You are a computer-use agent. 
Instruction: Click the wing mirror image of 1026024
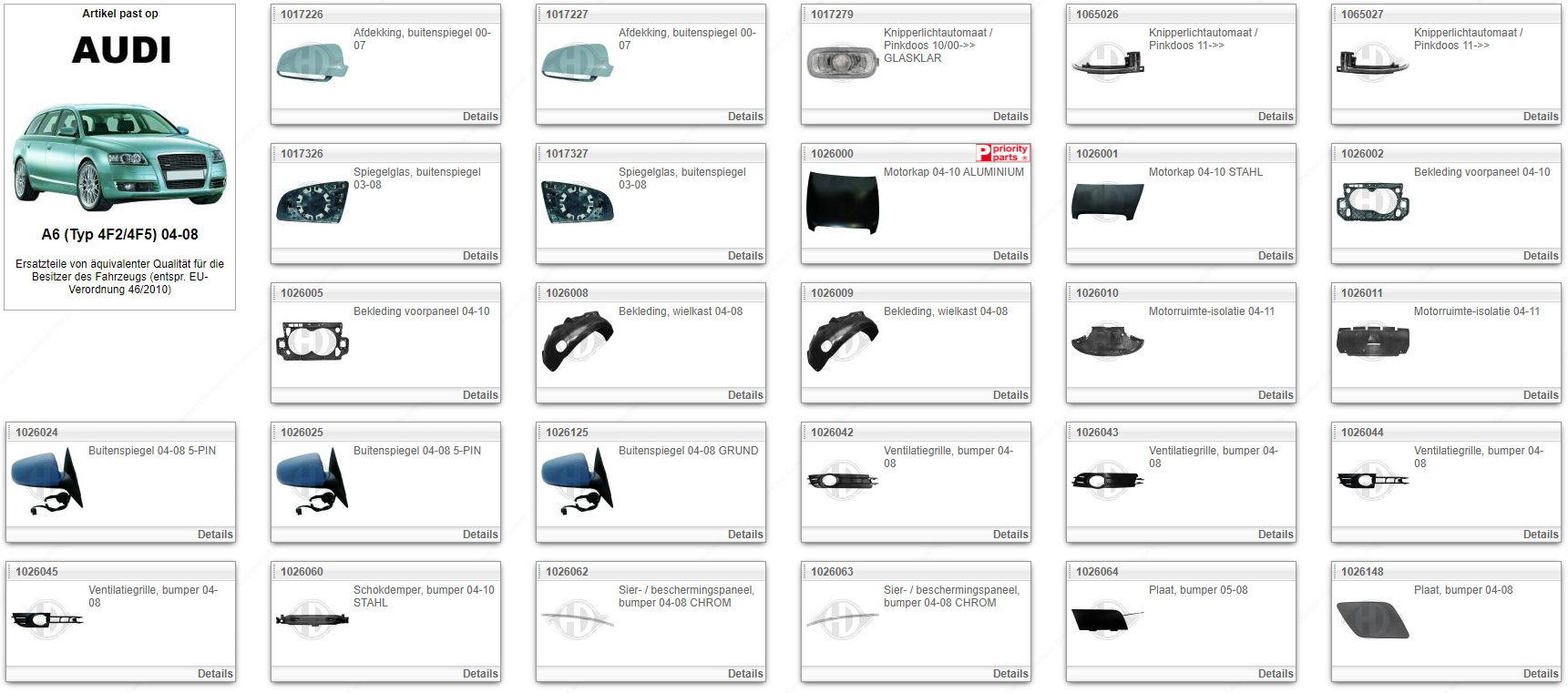point(47,481)
